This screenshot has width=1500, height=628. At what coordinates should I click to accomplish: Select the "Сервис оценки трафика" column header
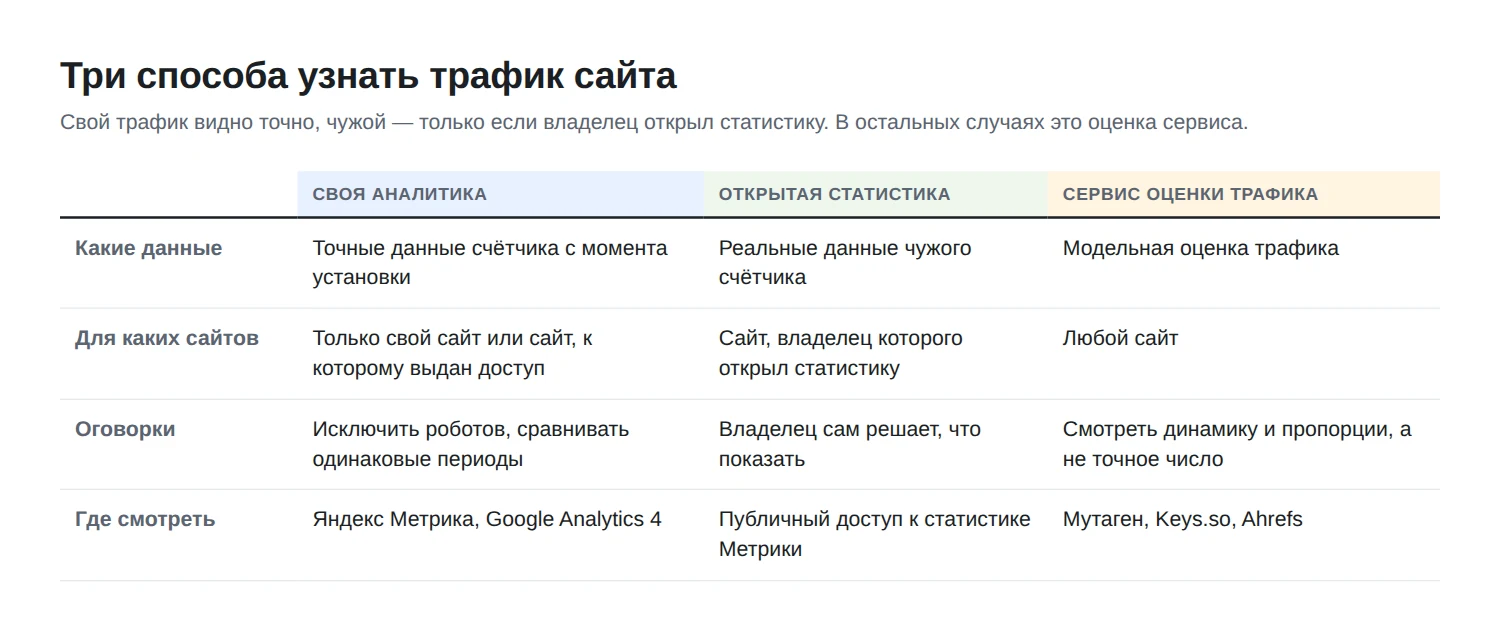(x=1243, y=194)
